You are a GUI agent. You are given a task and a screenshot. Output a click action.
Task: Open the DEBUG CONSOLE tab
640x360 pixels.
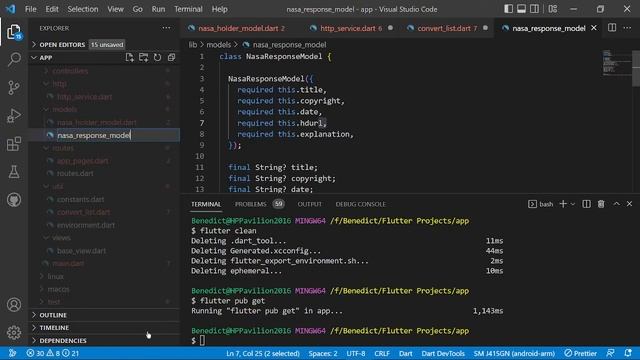360,204
